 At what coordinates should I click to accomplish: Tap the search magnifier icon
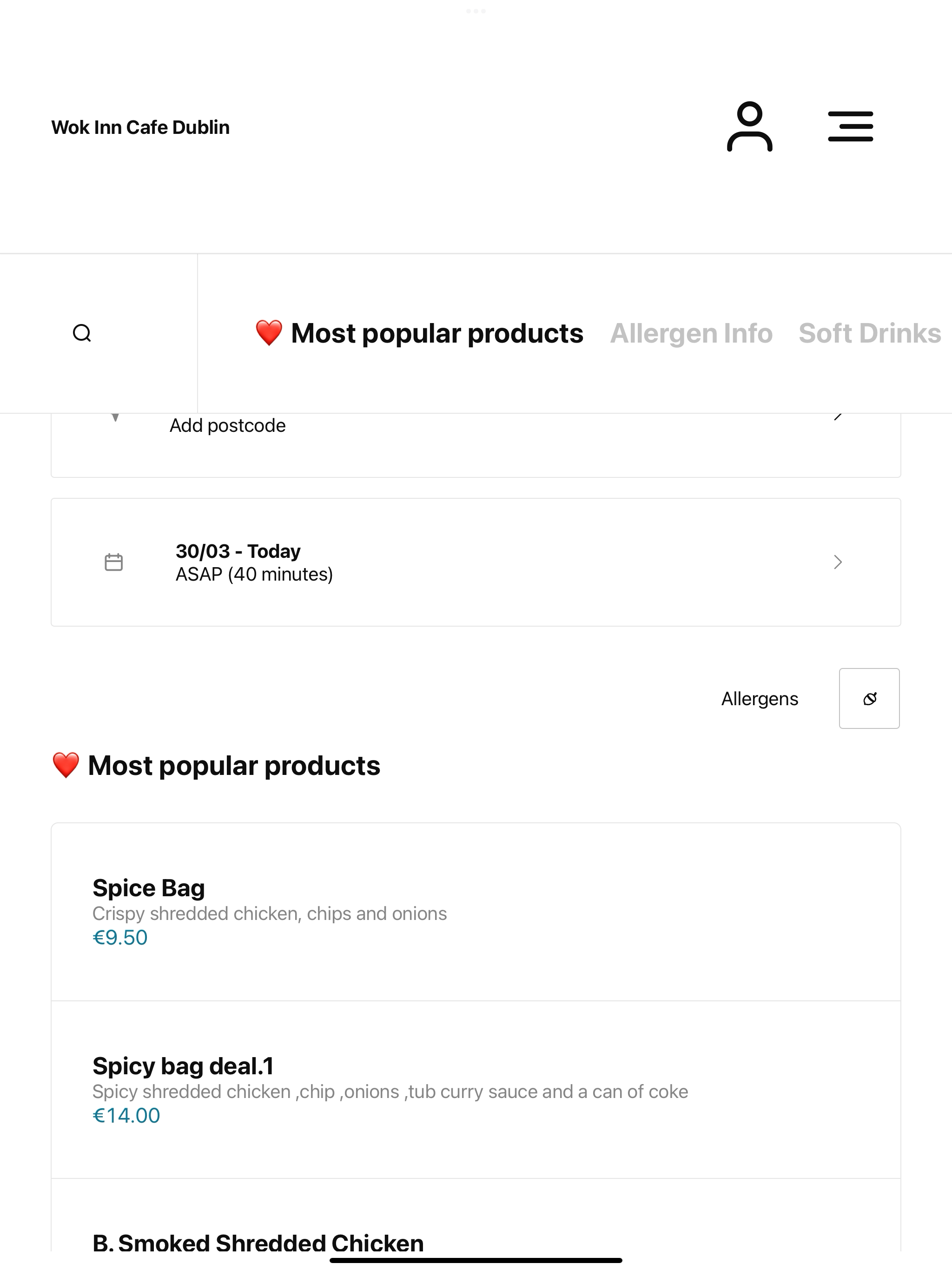pos(82,333)
